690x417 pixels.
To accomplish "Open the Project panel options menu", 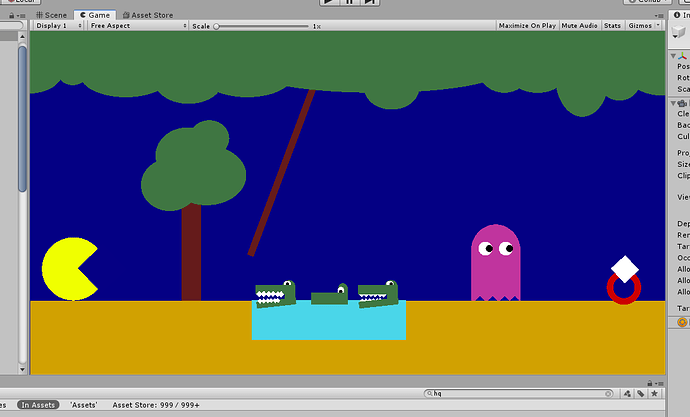I will pos(659,384).
